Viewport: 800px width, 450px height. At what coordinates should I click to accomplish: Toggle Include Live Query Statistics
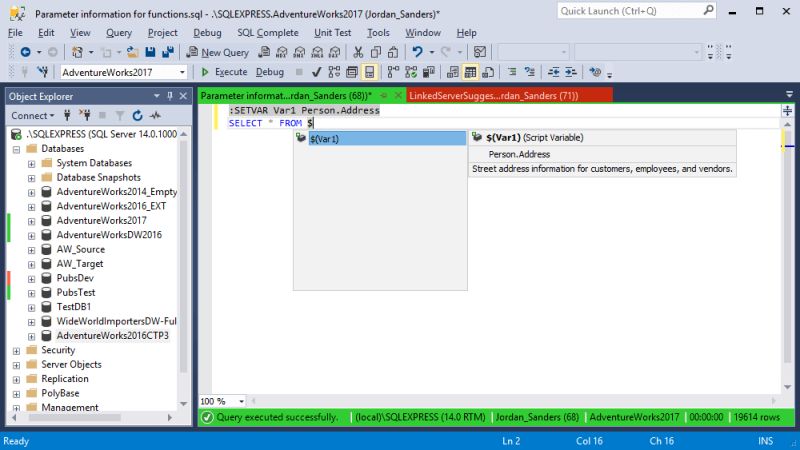click(411, 72)
